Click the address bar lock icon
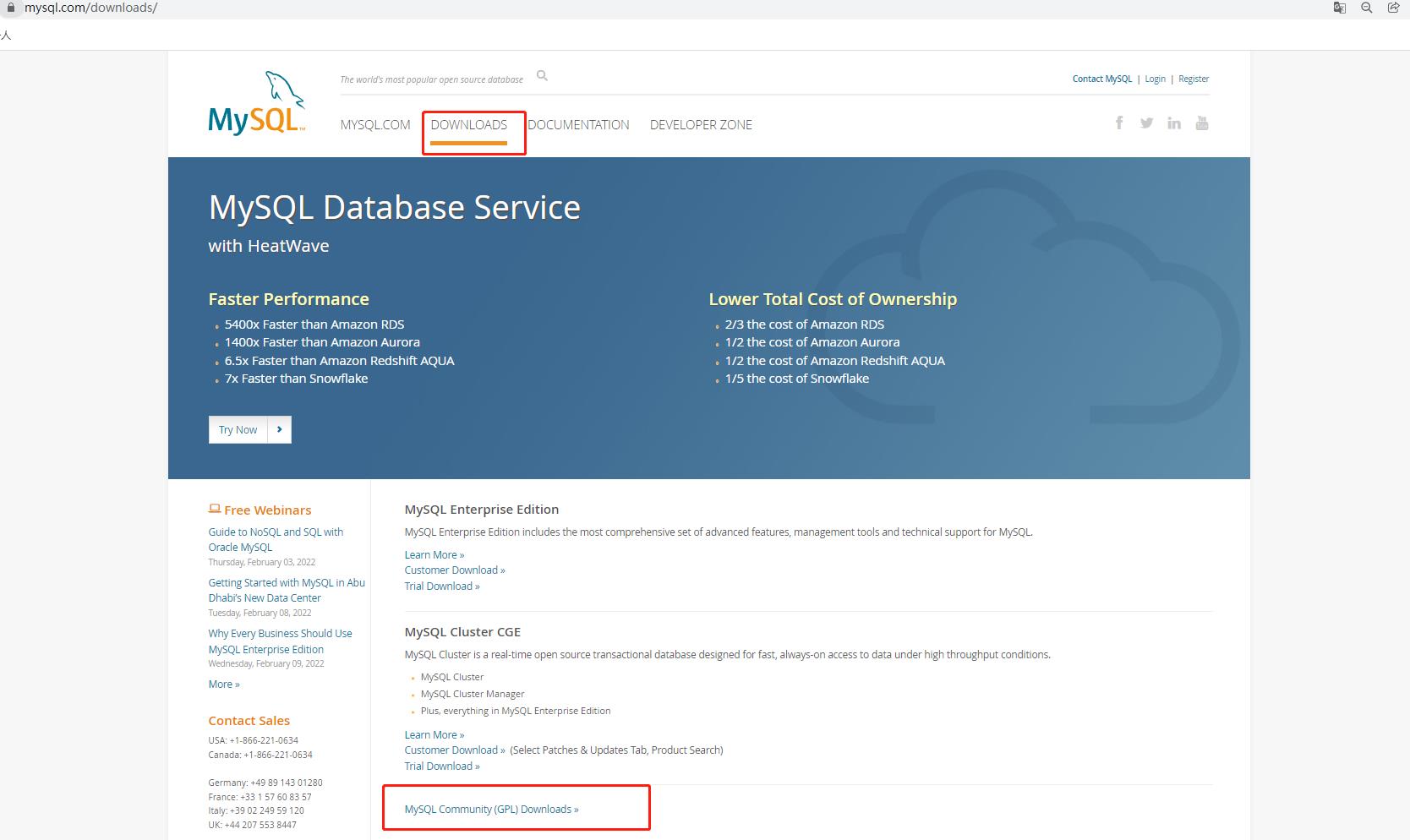 pos(11,8)
